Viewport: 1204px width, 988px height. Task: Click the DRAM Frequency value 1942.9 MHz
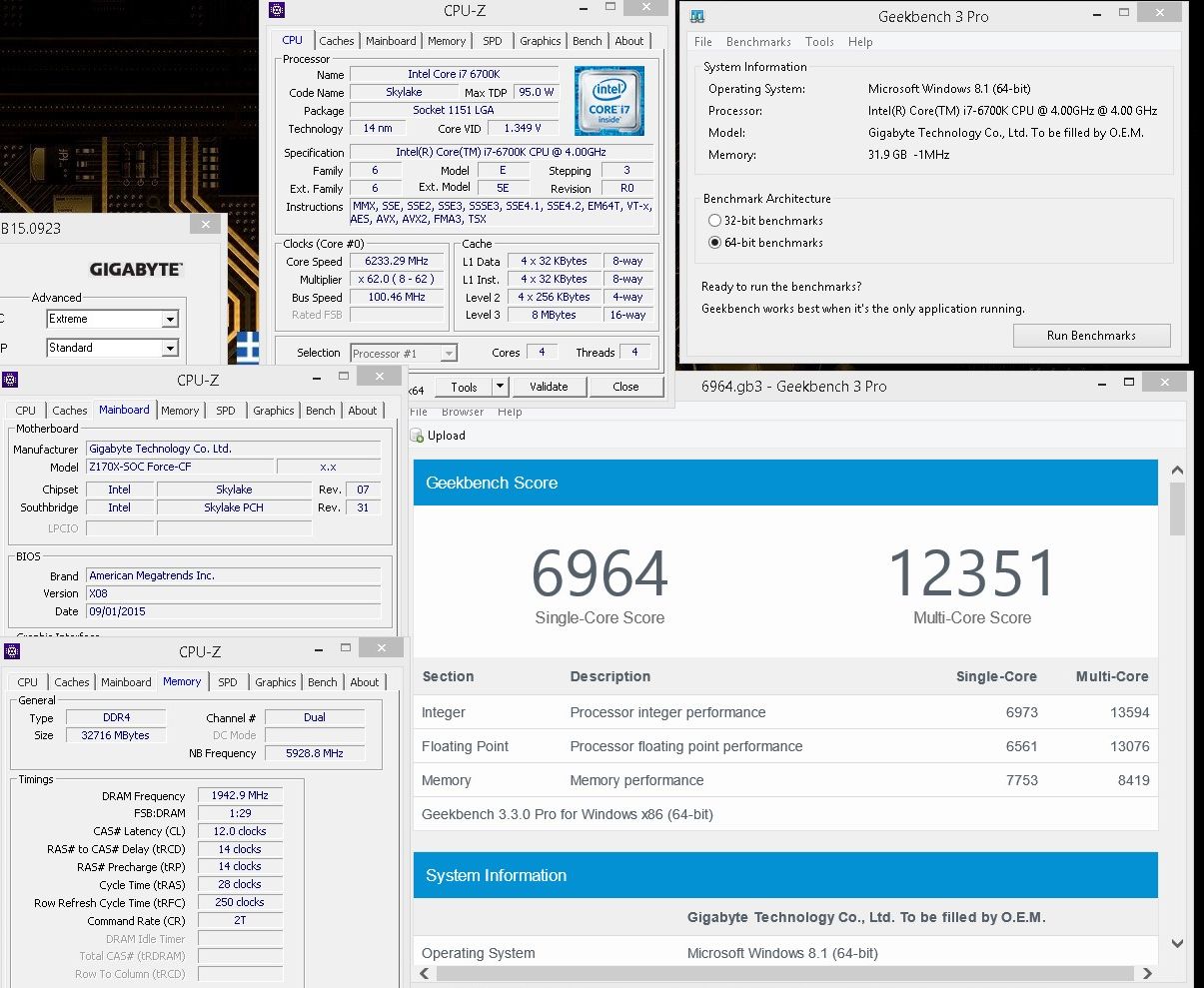pos(240,795)
